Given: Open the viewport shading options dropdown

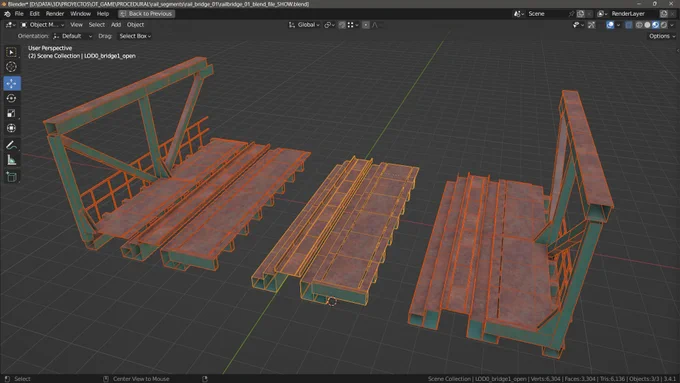Looking at the screenshot, I should coord(672,25).
